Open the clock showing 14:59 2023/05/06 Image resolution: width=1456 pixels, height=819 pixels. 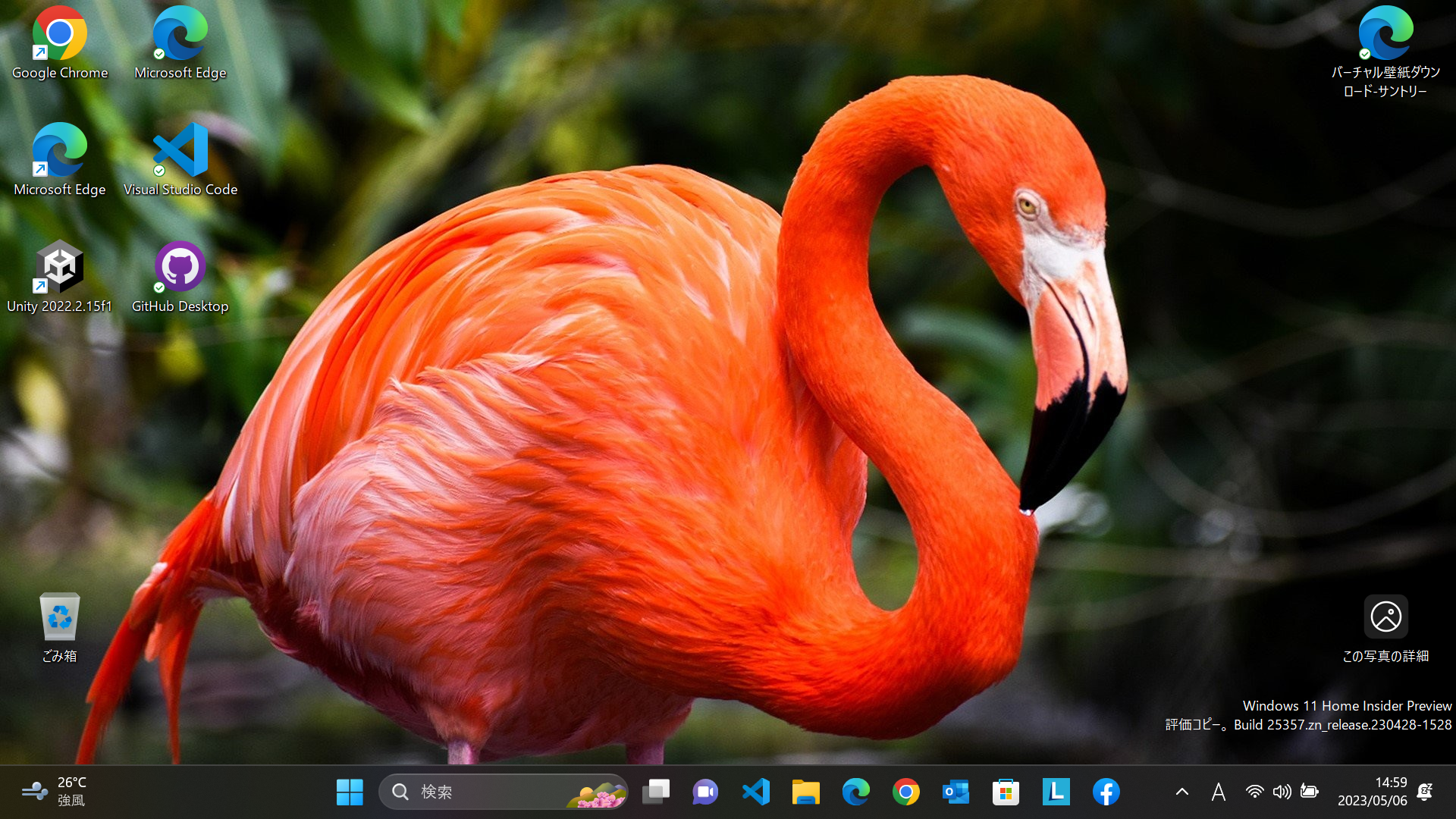pos(1372,792)
